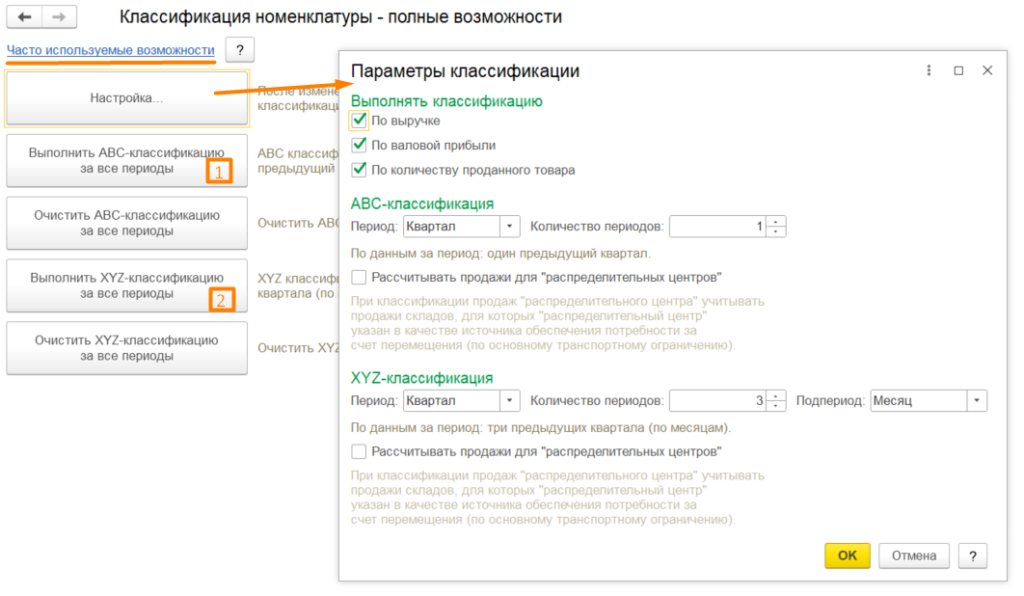This screenshot has height=596, width=1024.
Task: Click text 'По данным за период: один предыдущий квартал.'
Action: pyautogui.click(x=500, y=253)
